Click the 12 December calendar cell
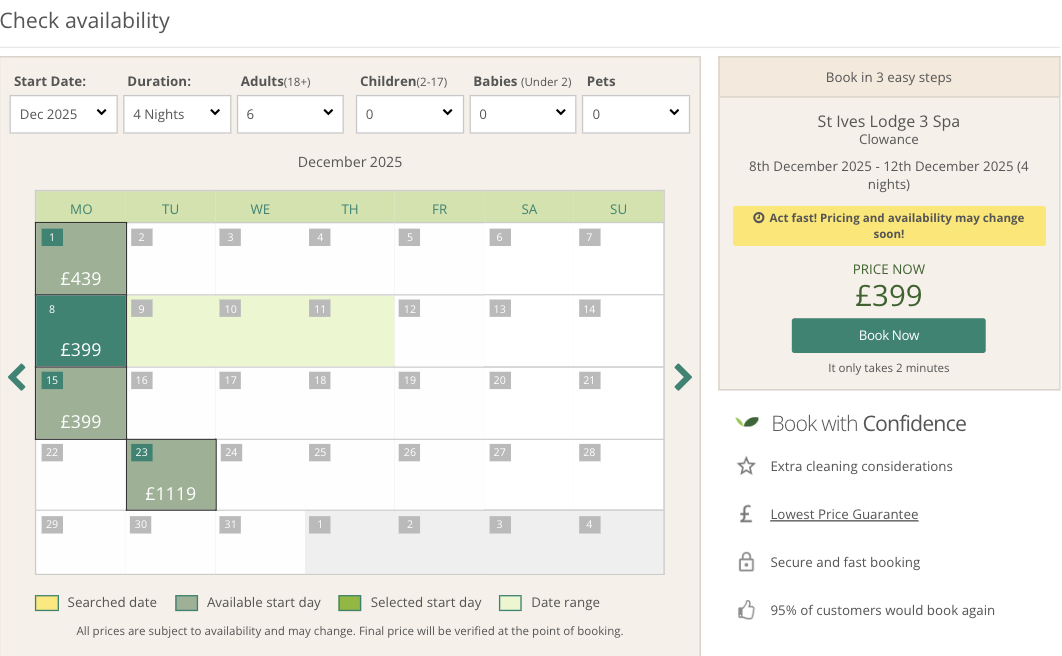The height and width of the screenshot is (656, 1062). tap(439, 331)
